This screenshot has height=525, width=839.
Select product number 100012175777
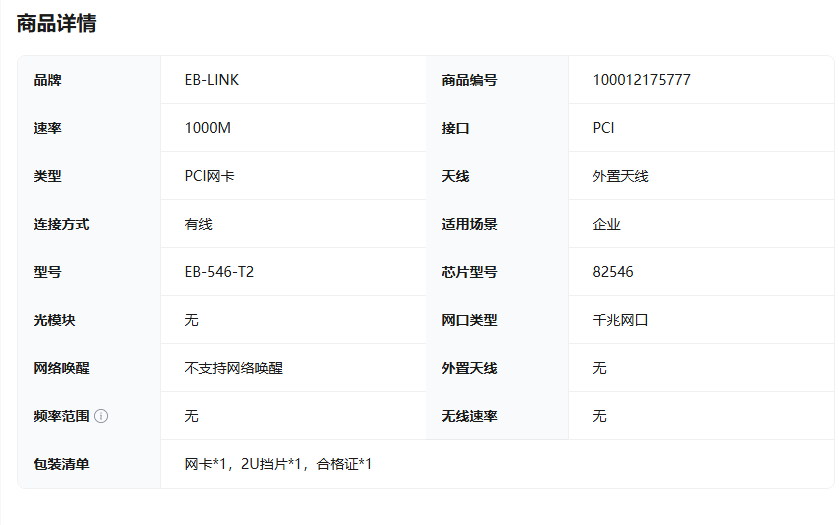pos(642,80)
